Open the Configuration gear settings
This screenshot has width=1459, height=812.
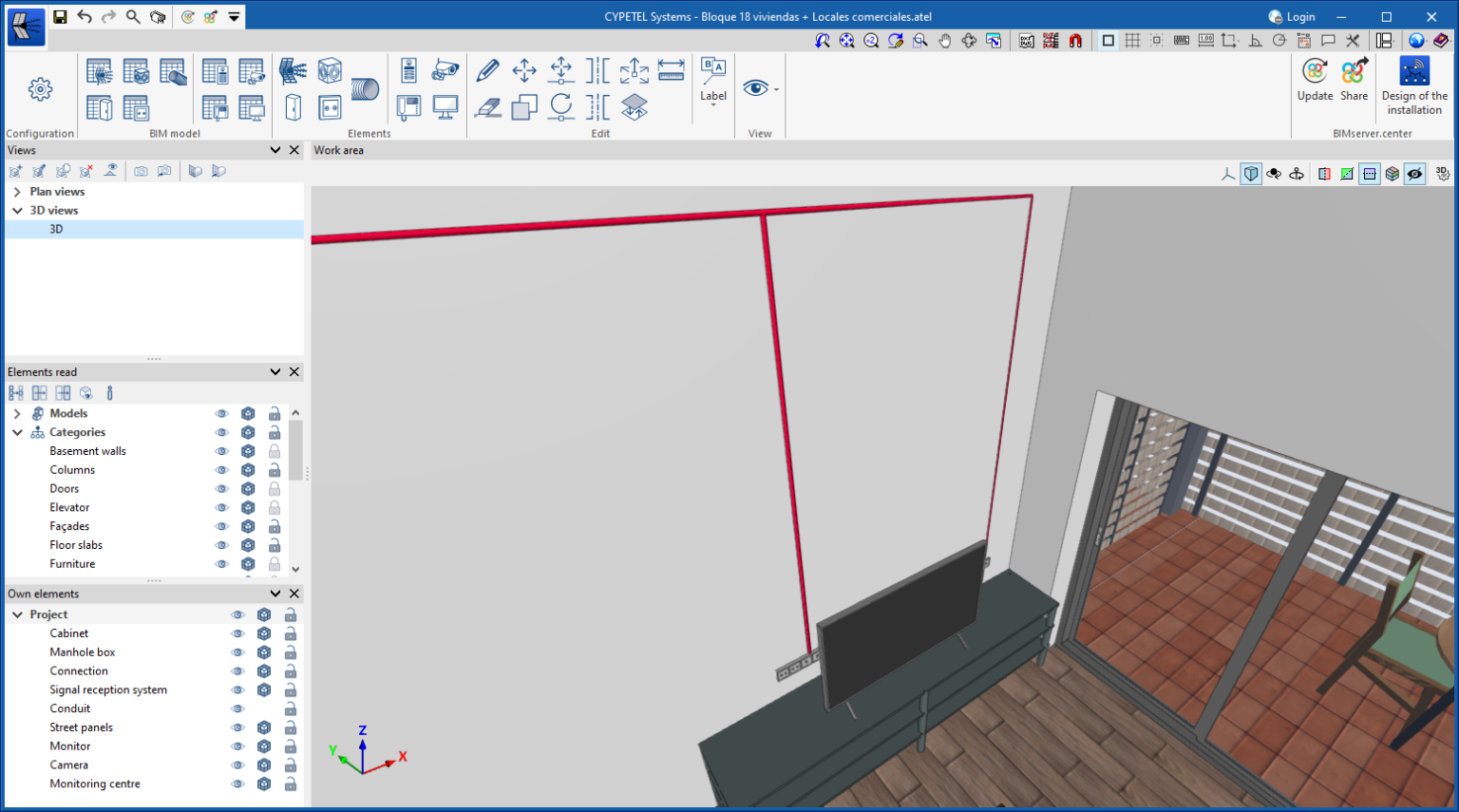click(x=40, y=89)
